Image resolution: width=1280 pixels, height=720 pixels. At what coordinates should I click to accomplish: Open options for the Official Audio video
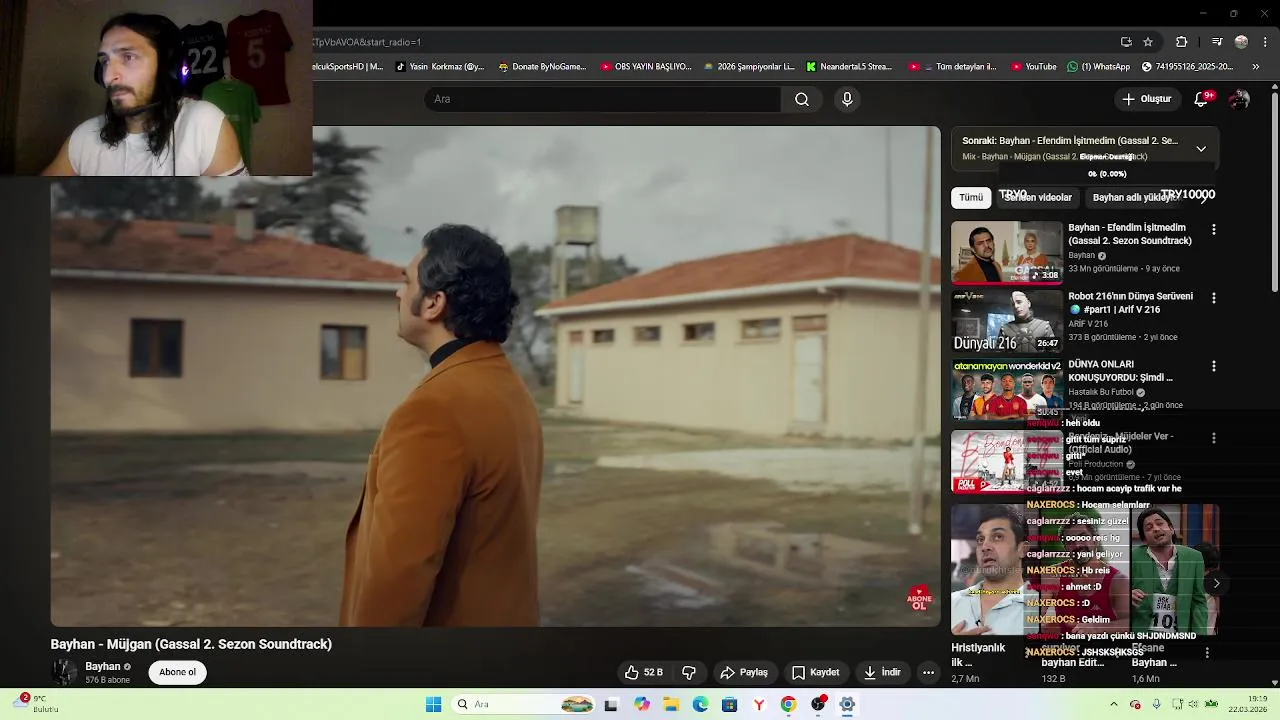point(1214,438)
